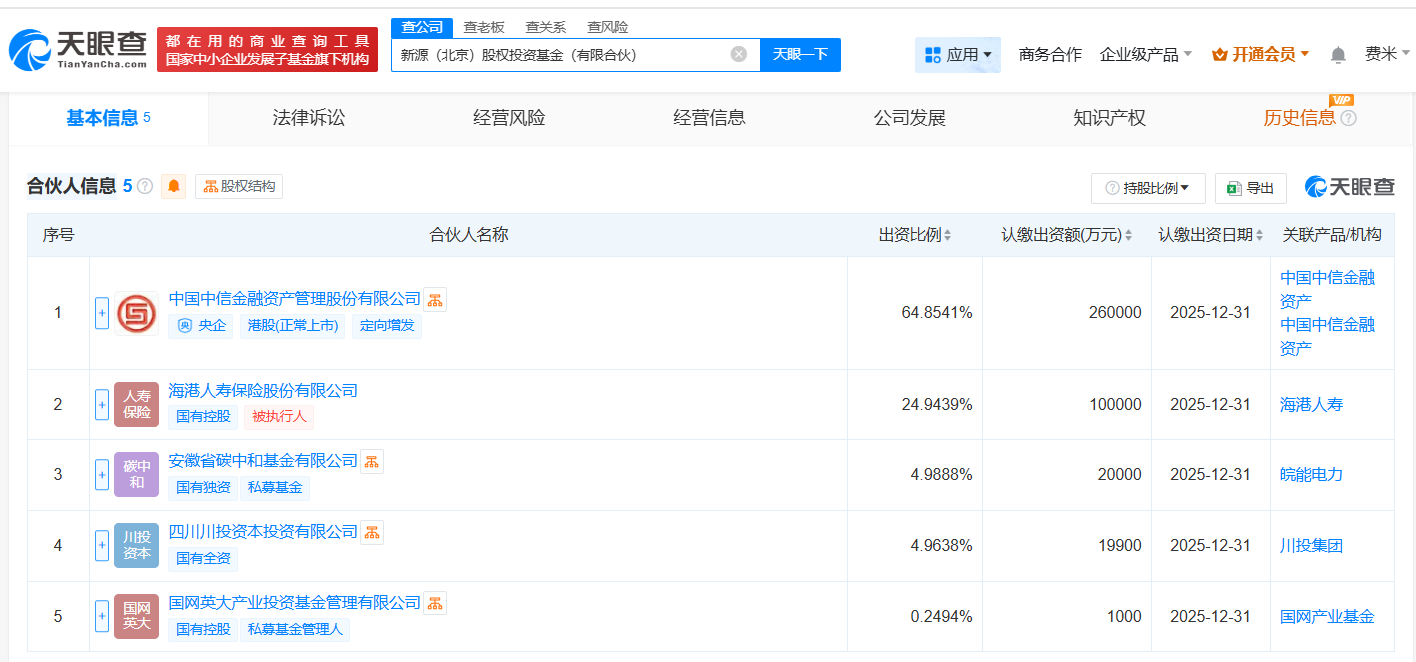The image size is (1416, 662).
Task: Expand the row for 国网英大产业投资基金管理有限公司
Action: point(102,617)
